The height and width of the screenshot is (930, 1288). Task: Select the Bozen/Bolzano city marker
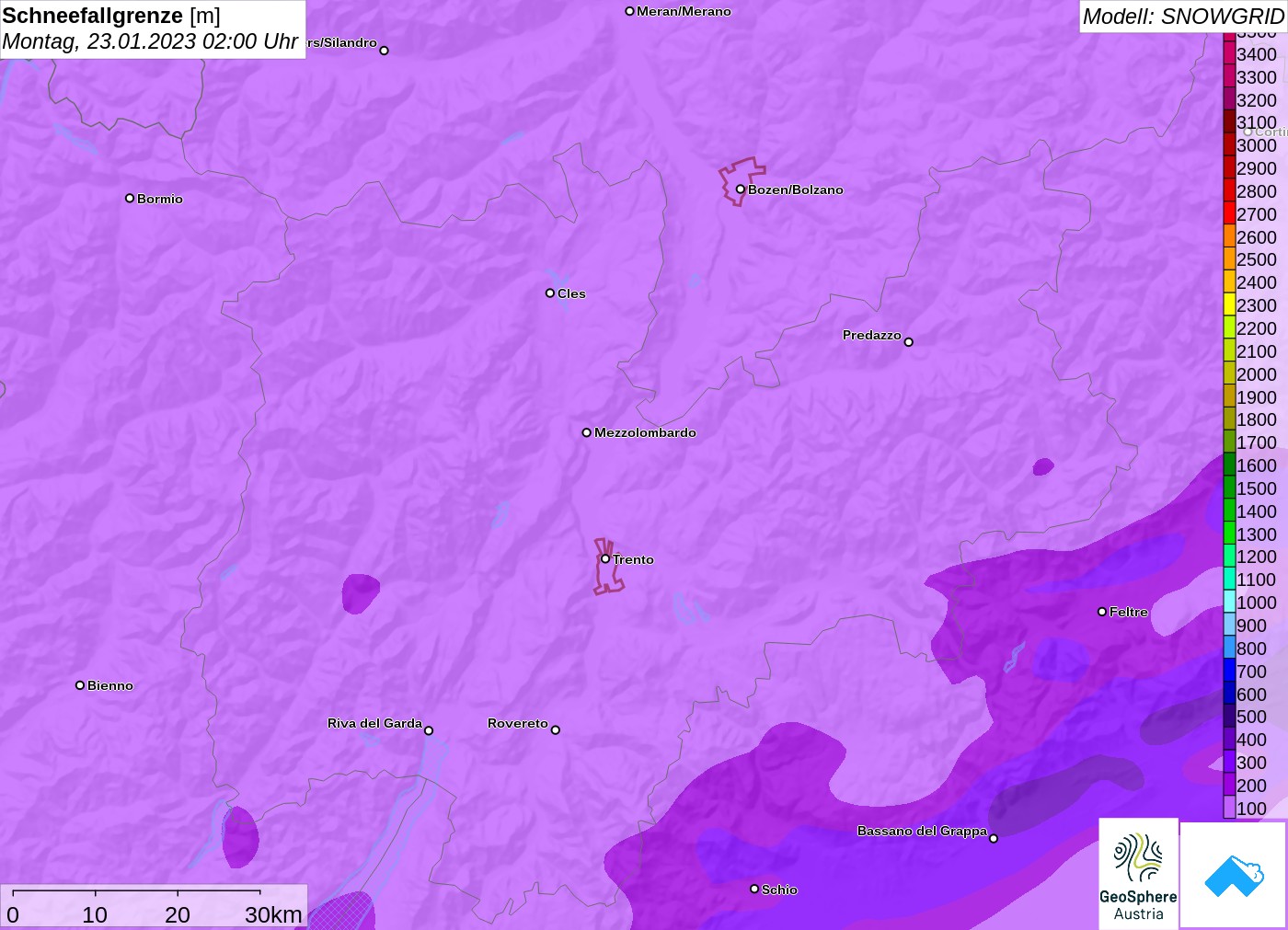[x=740, y=189]
